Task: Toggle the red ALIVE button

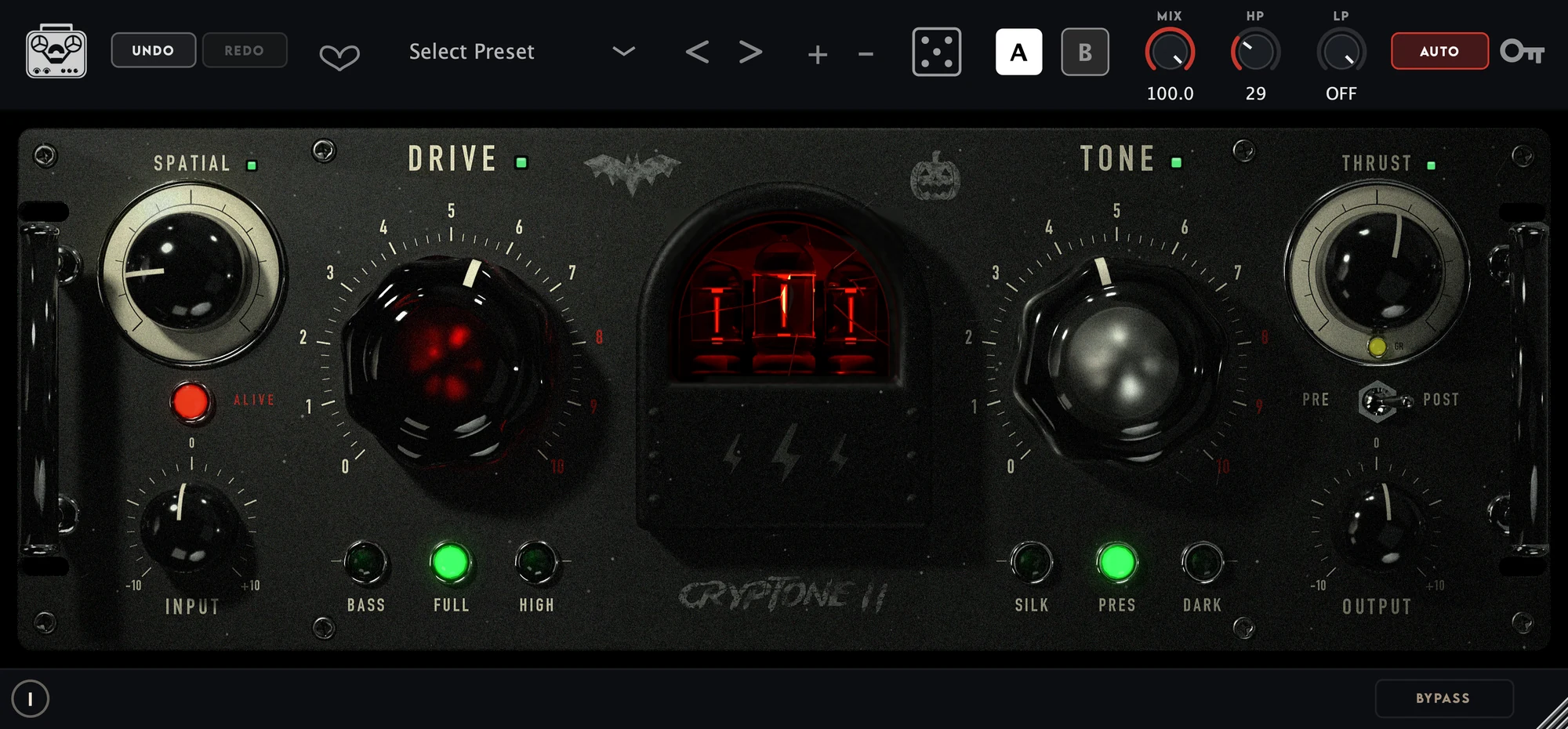Action: tap(191, 402)
